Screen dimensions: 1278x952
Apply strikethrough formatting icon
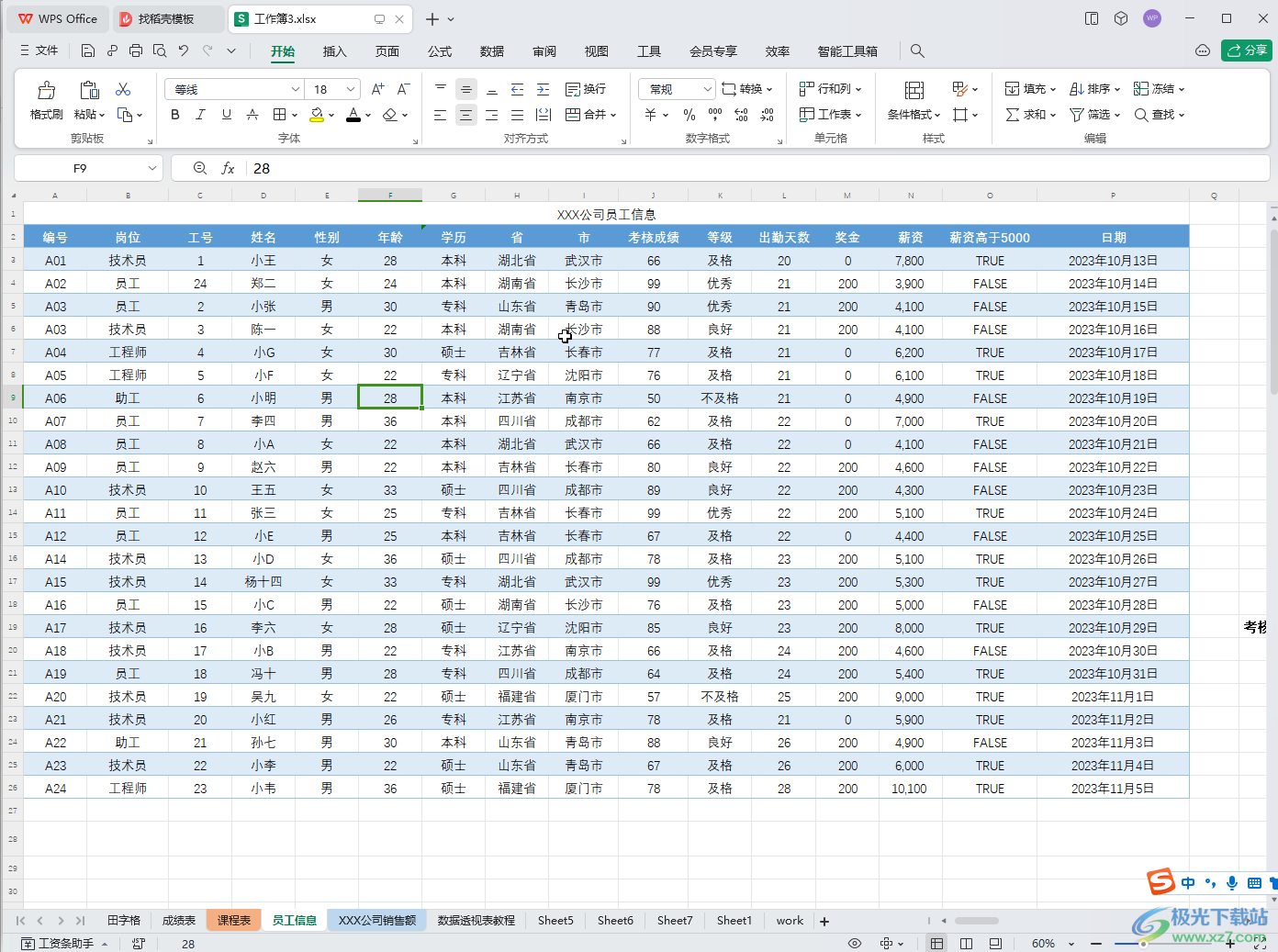252,115
